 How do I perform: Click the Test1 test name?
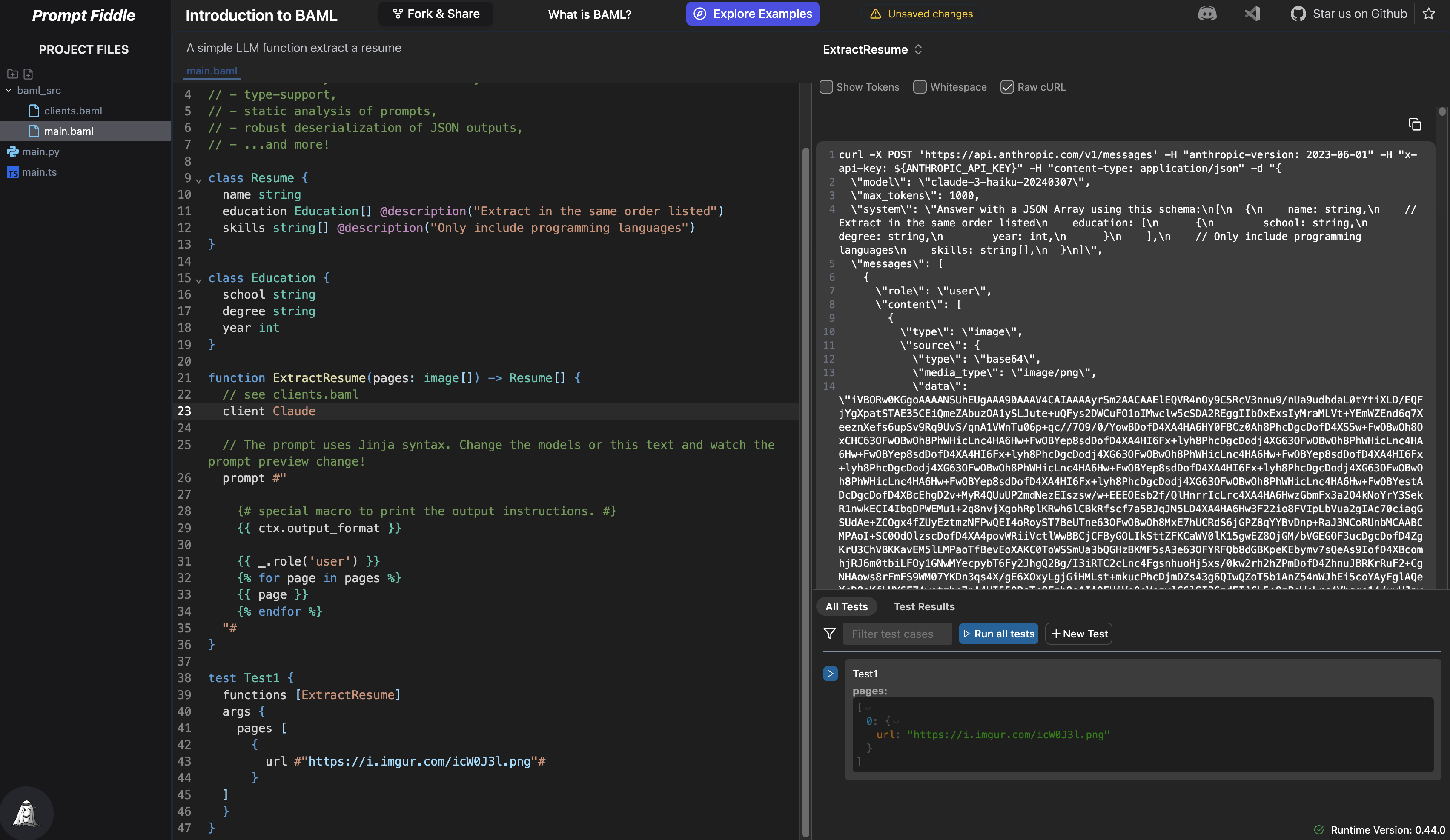865,673
